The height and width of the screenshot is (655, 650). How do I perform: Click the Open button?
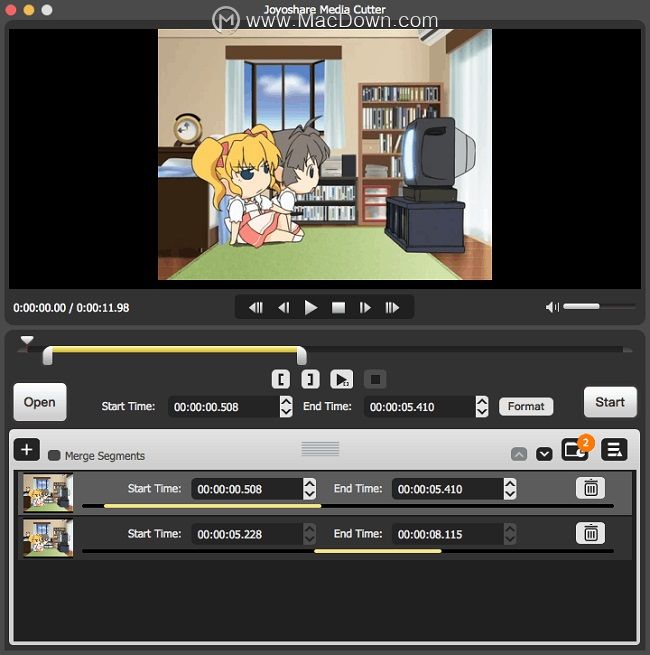click(x=40, y=402)
